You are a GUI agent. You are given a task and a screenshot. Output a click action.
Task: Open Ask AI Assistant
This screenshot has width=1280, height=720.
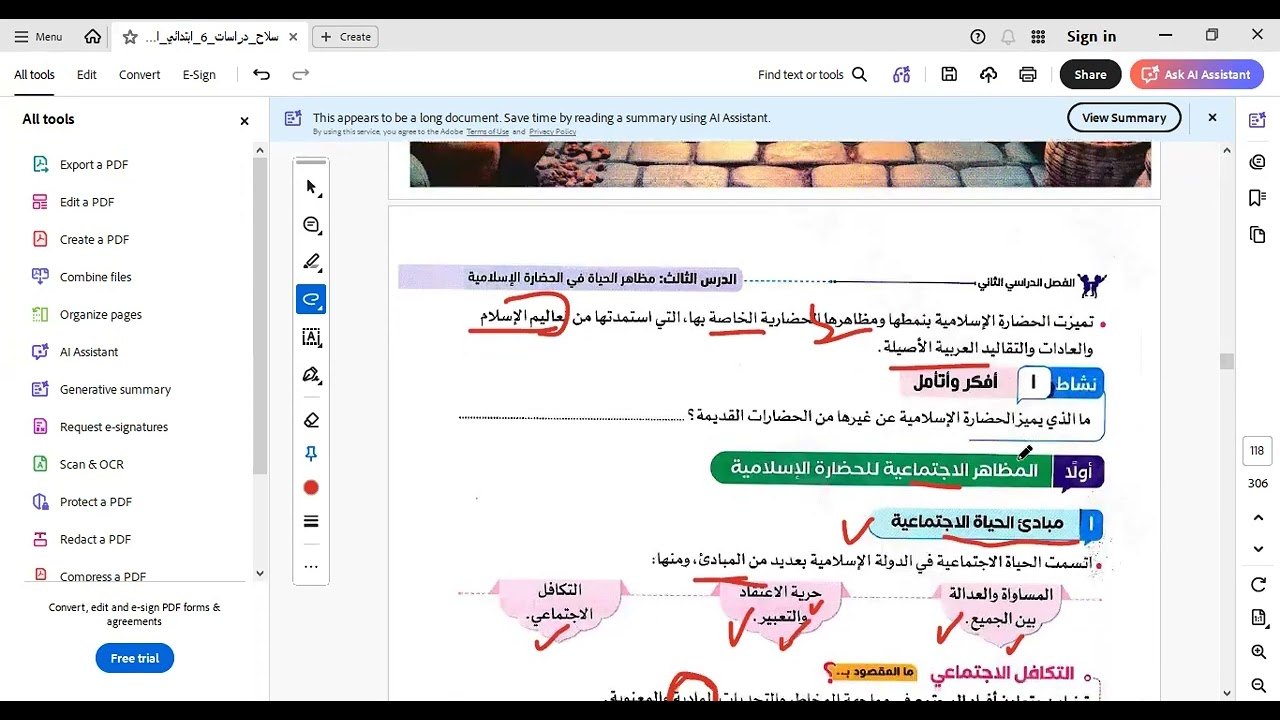coord(1196,75)
